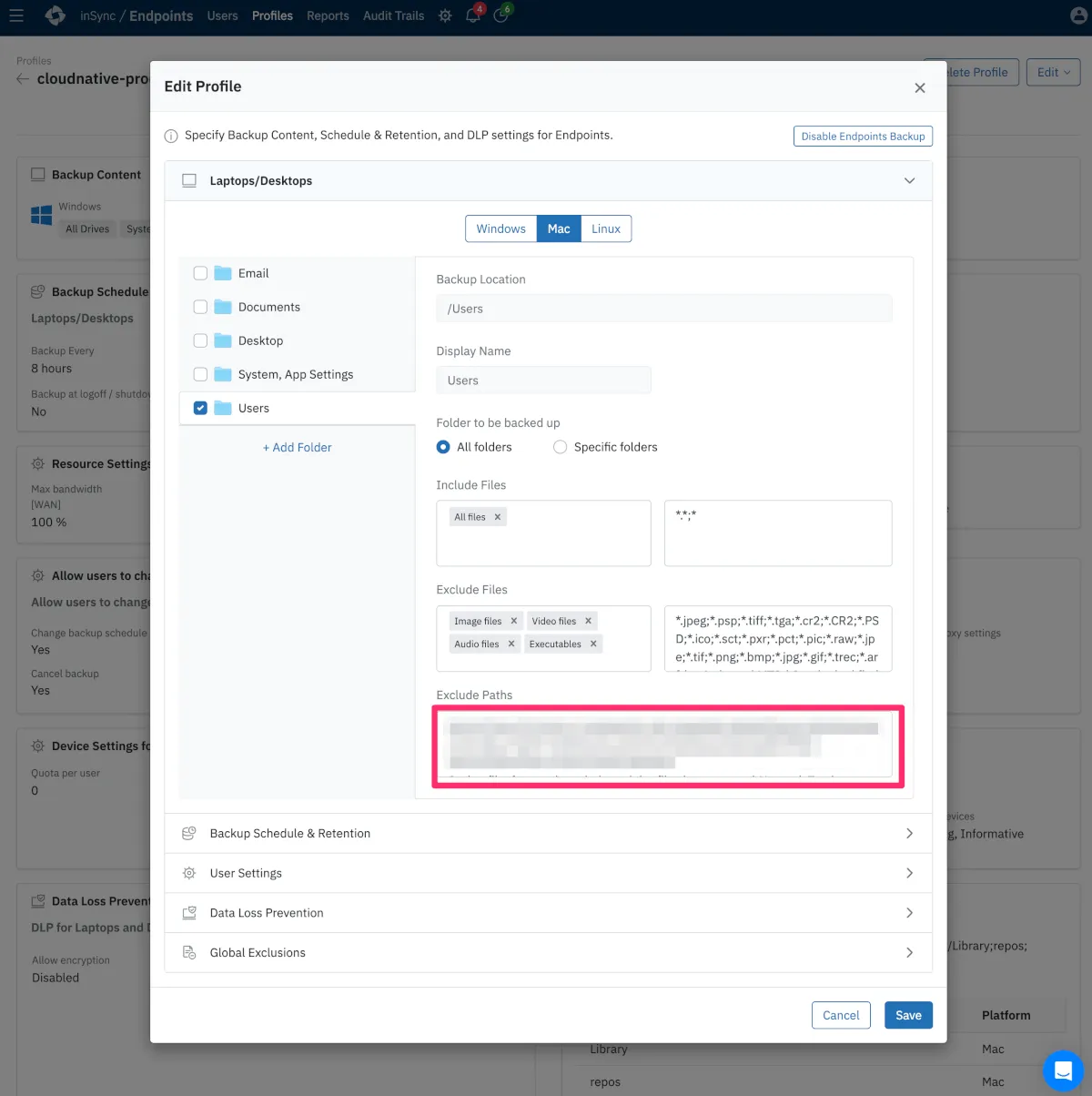Enable the Documents folder checkbox
Image resolution: width=1092 pixels, height=1096 pixels.
pyautogui.click(x=200, y=307)
